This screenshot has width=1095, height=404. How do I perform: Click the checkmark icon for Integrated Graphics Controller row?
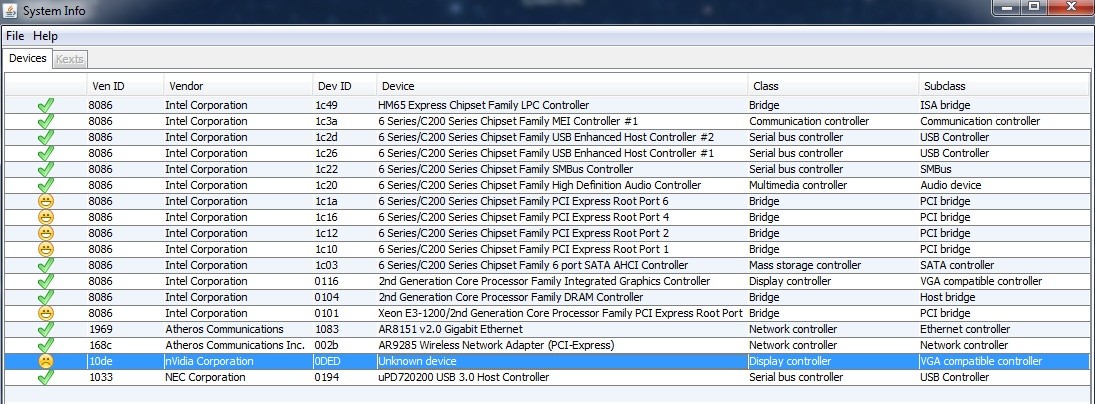[46, 282]
